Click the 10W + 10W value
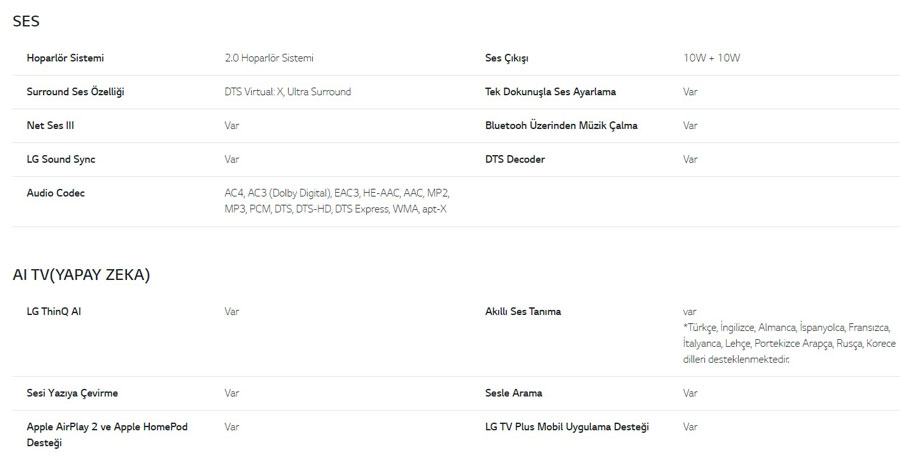Image resolution: width=900 pixels, height=458 pixels. click(x=712, y=58)
